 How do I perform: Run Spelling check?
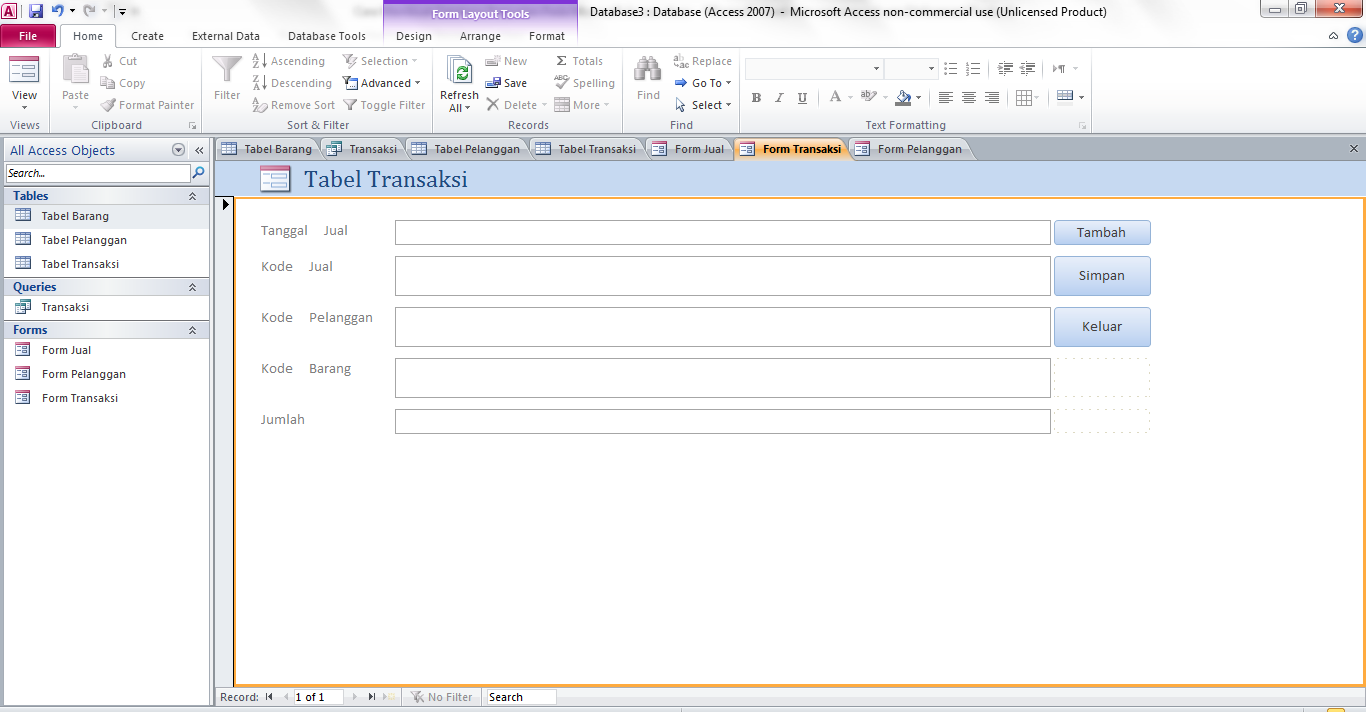pos(585,83)
